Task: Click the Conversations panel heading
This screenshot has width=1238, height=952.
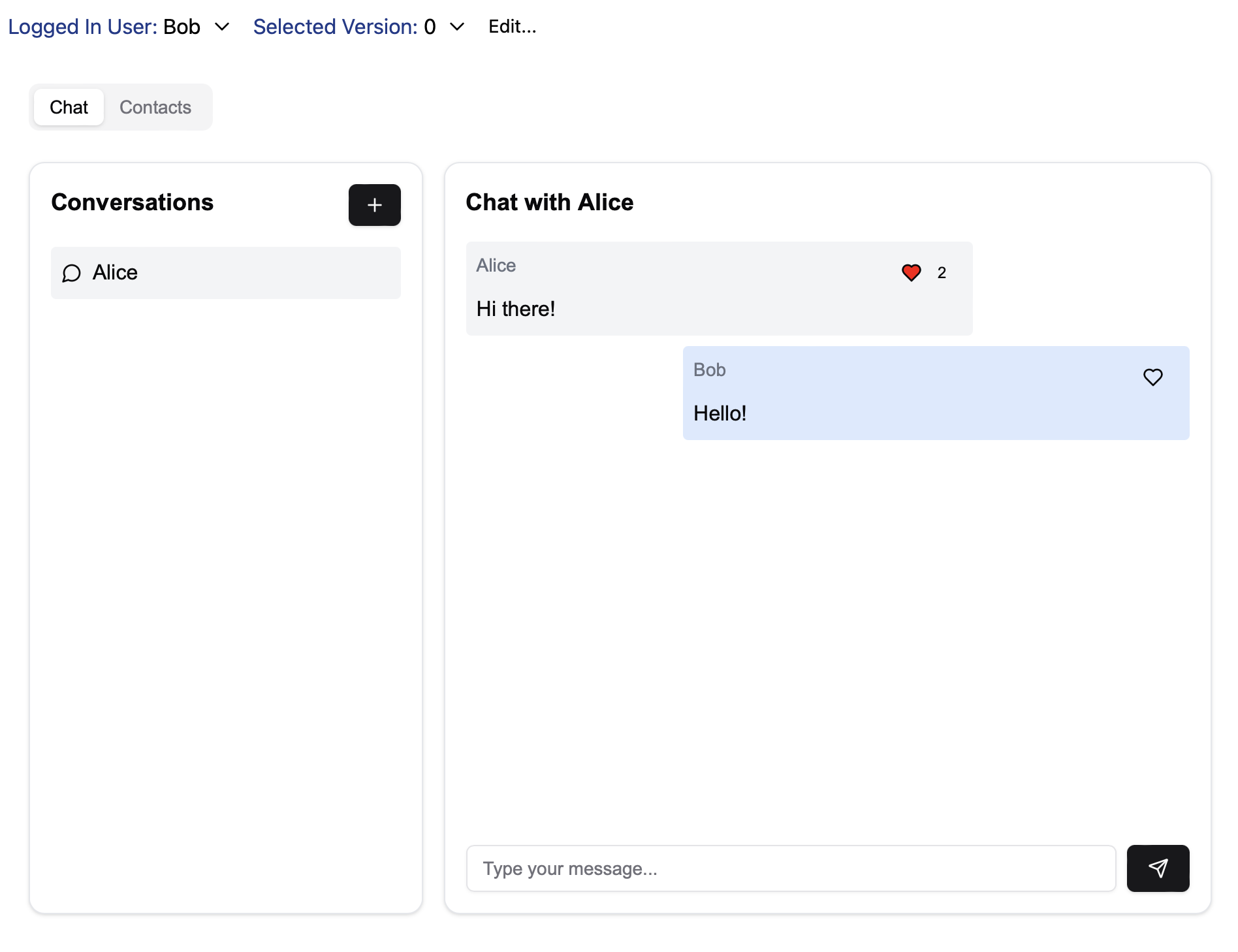Action: tap(133, 202)
